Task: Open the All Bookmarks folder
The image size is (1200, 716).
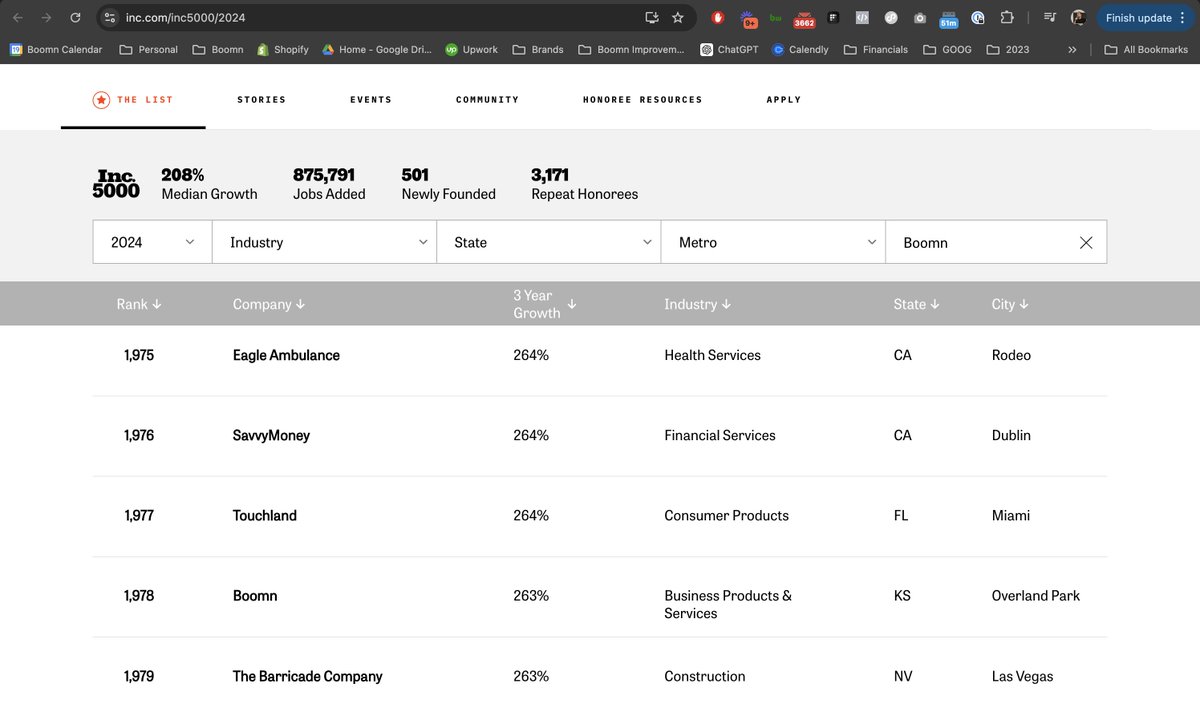Action: pos(1147,49)
